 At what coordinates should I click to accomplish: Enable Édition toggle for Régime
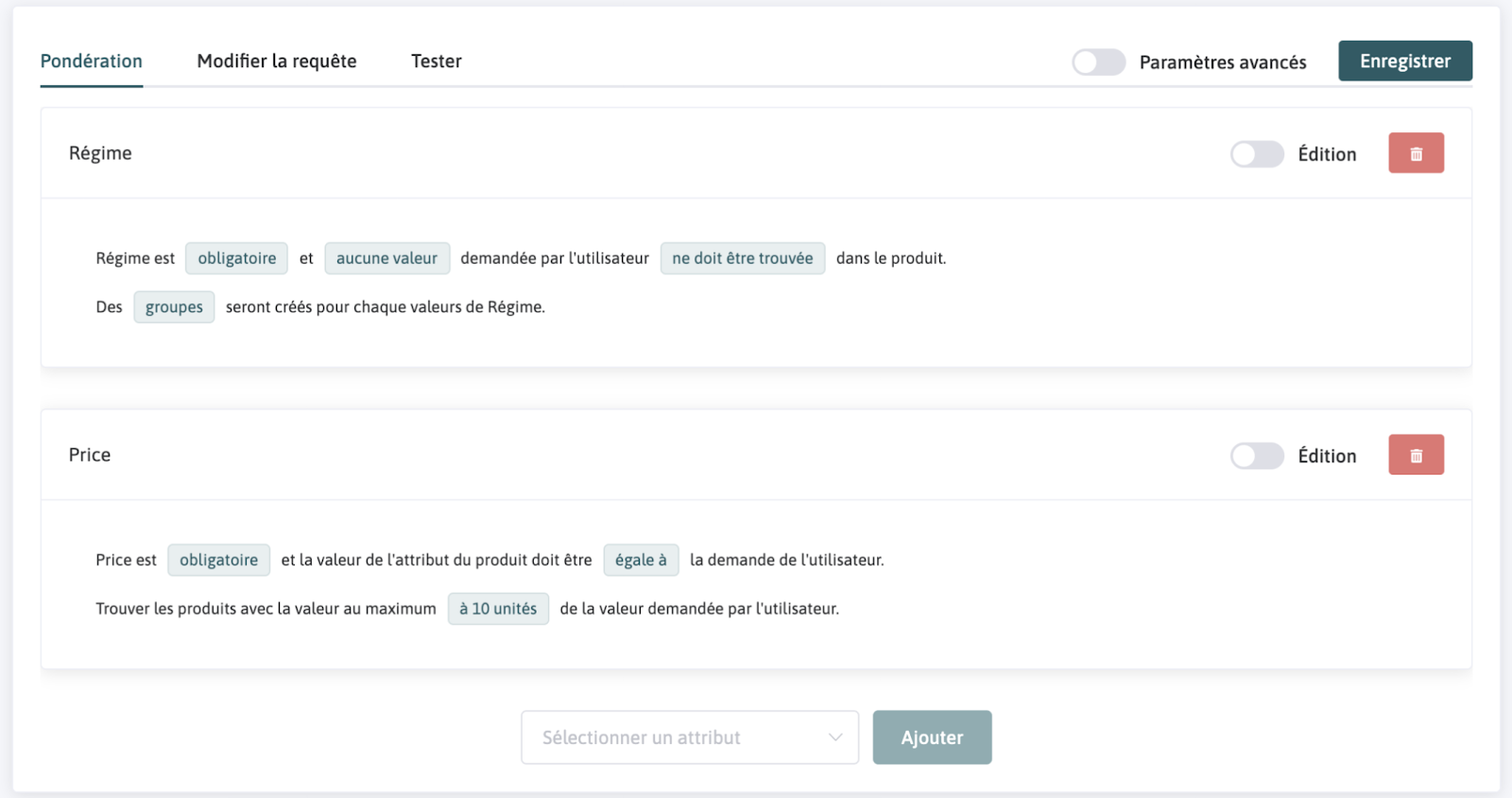(1257, 154)
